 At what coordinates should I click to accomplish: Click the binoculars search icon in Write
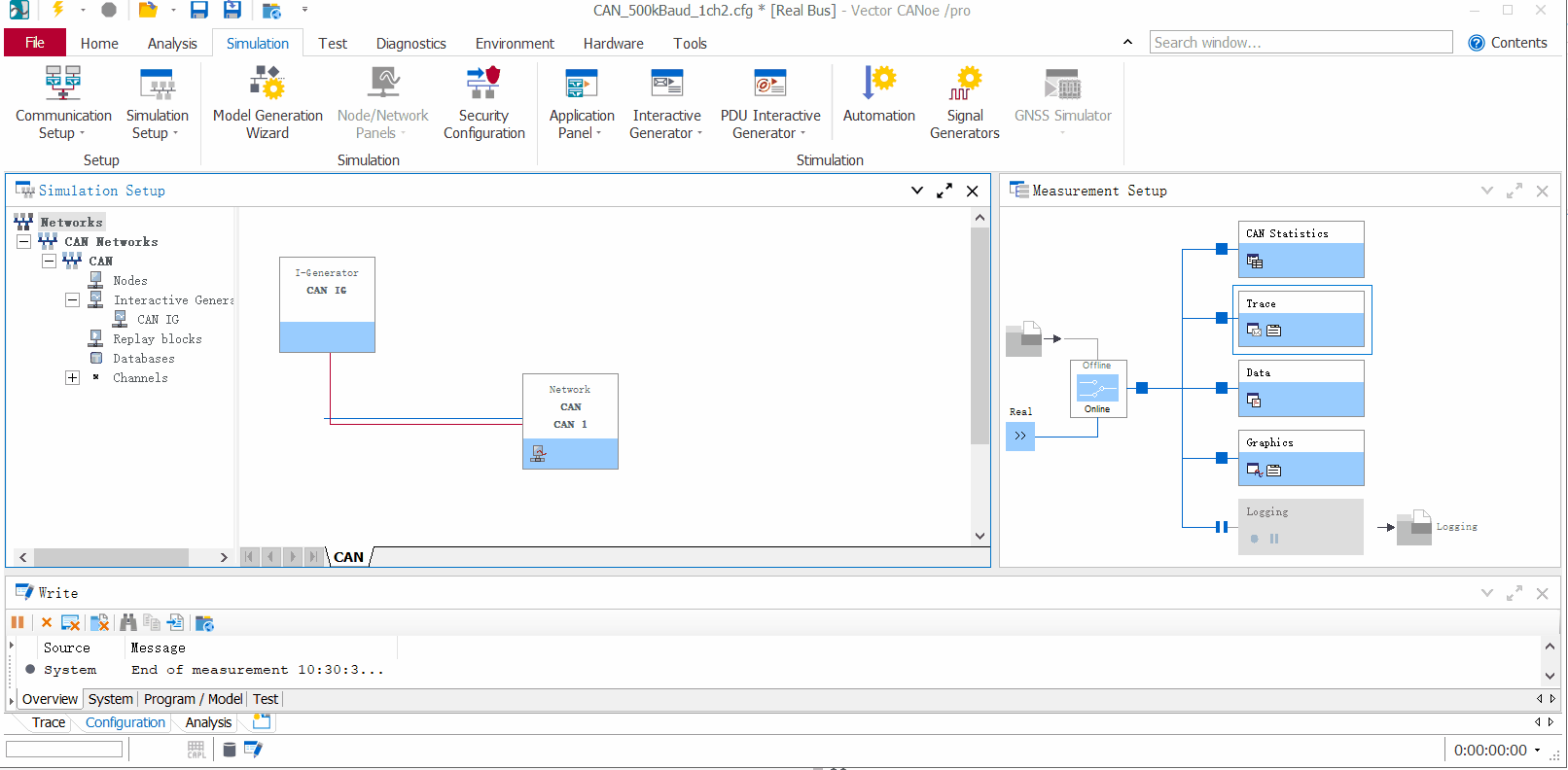pyautogui.click(x=128, y=622)
